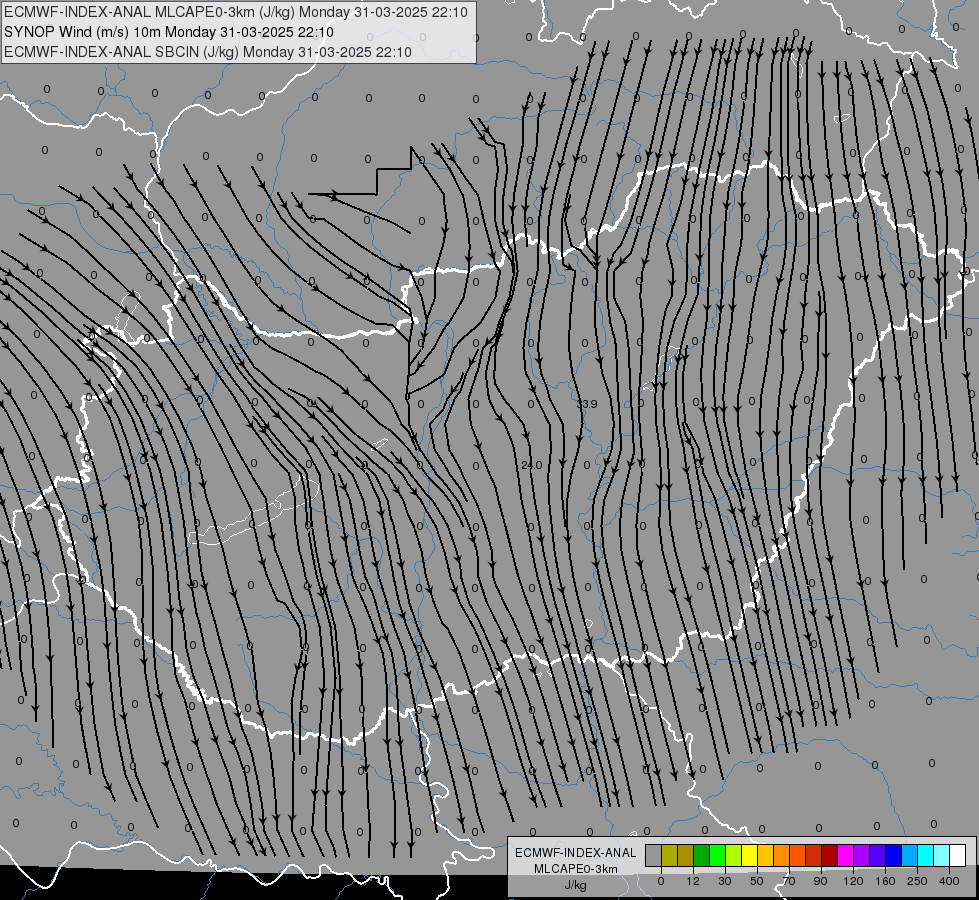
Task: Click the sky blue swatch left of 250
Action: tap(910, 855)
